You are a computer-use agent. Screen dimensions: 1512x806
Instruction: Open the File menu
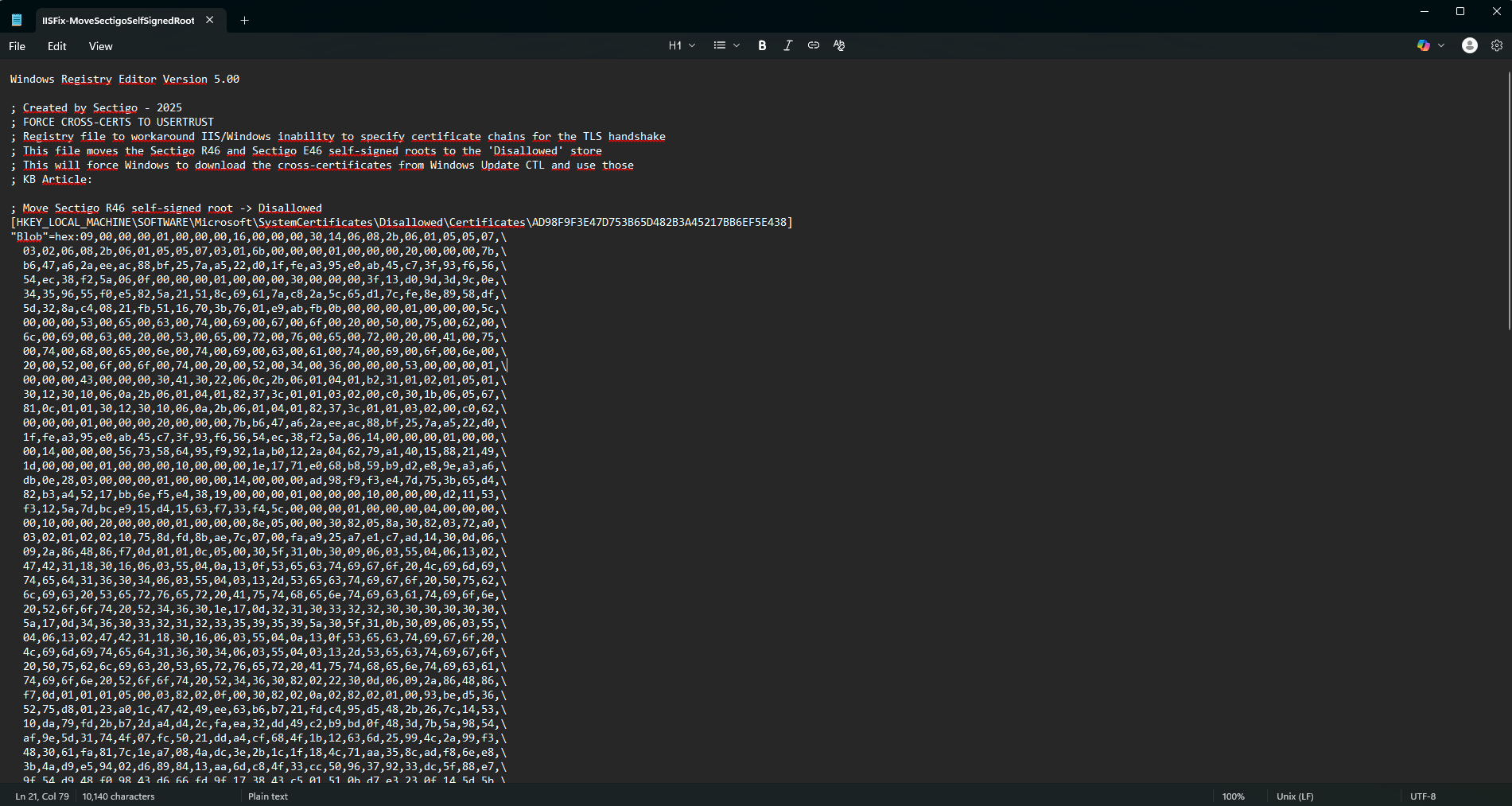[17, 46]
